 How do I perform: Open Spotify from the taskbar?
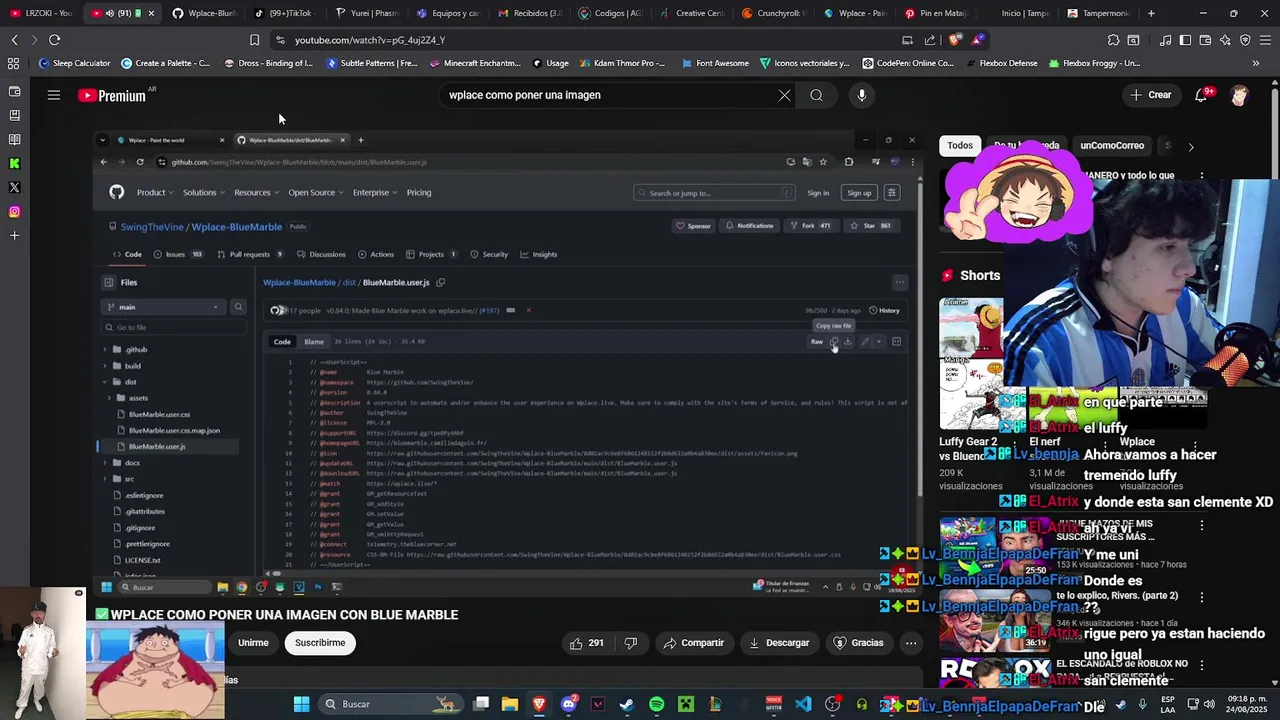tap(656, 704)
